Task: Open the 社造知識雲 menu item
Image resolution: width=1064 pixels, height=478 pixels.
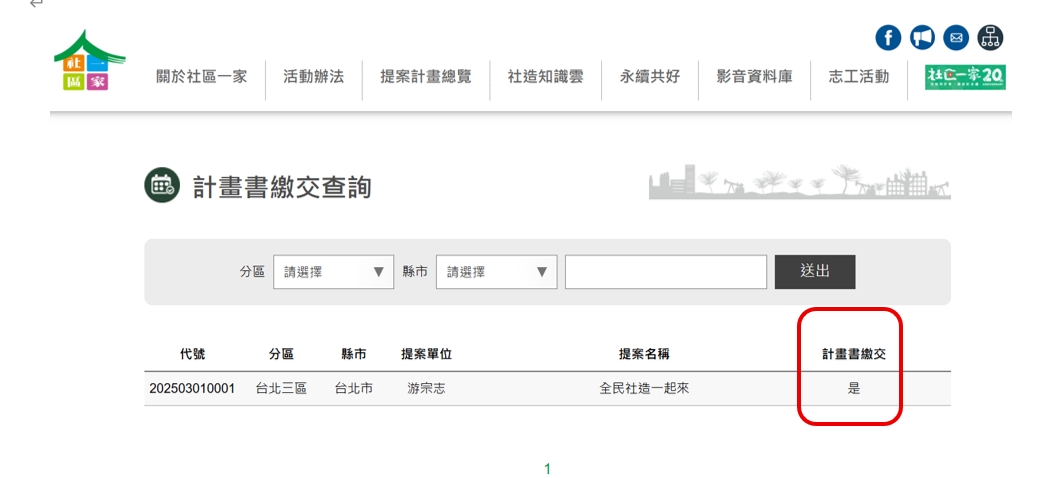Action: point(545,77)
